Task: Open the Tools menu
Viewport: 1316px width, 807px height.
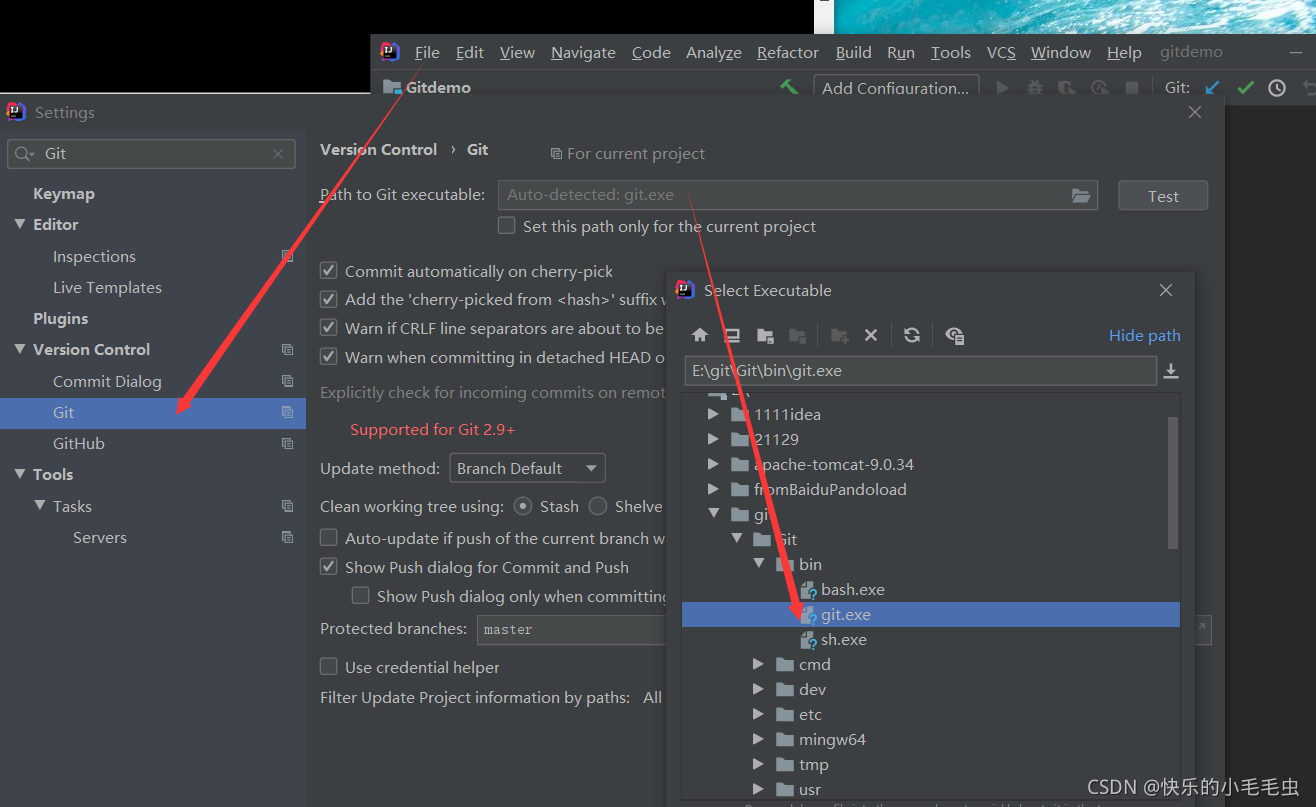Action: tap(951, 52)
